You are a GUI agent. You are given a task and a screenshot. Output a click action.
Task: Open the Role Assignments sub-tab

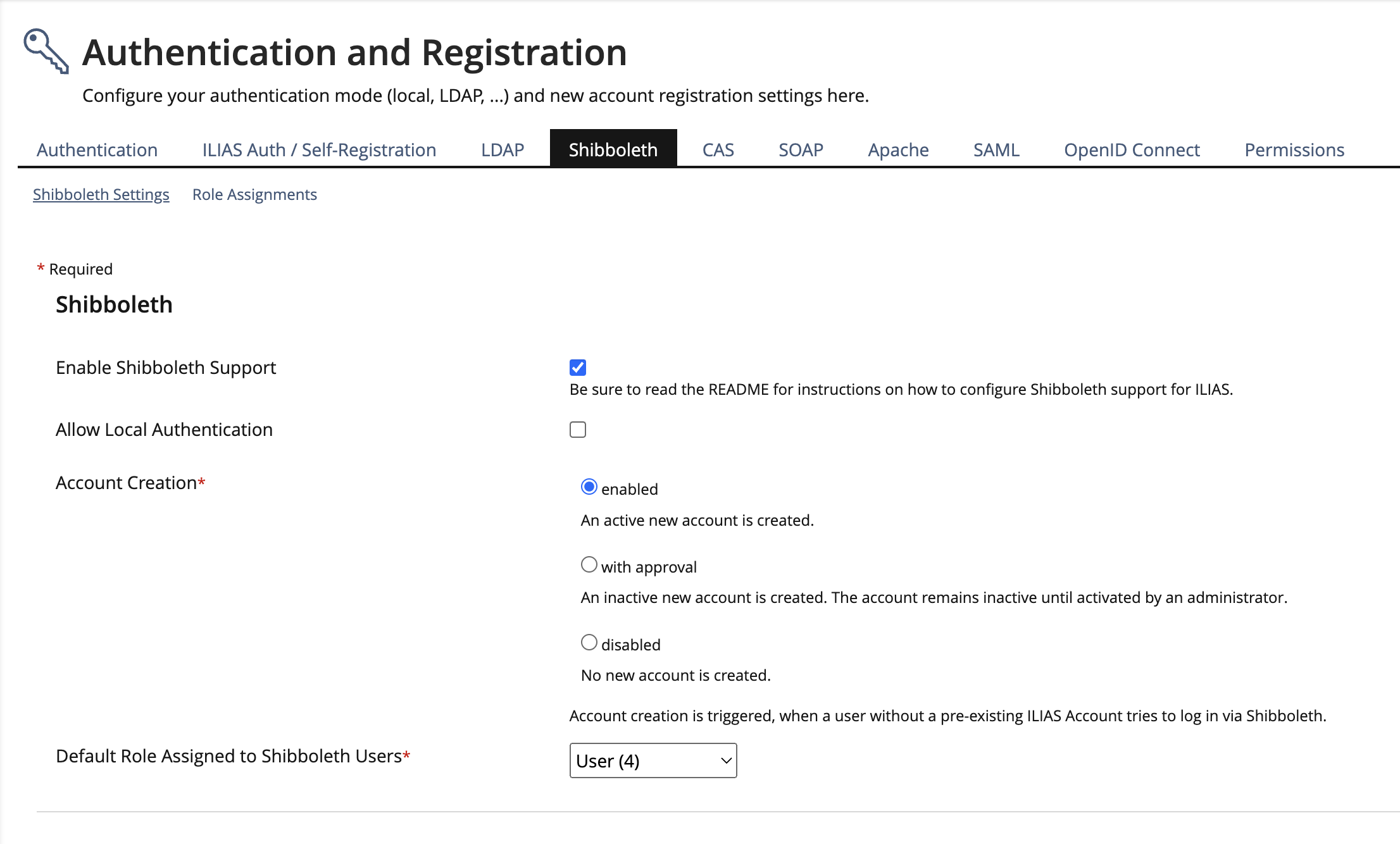pos(254,194)
